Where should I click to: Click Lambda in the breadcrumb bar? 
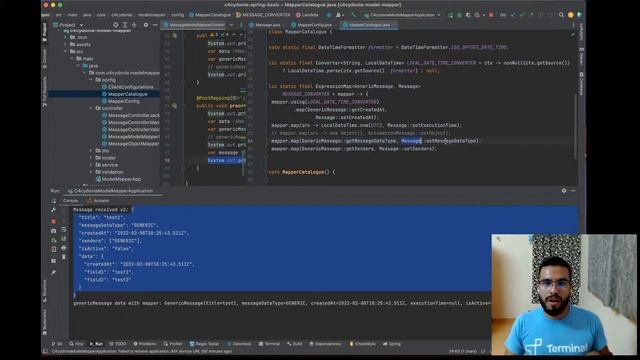307,15
